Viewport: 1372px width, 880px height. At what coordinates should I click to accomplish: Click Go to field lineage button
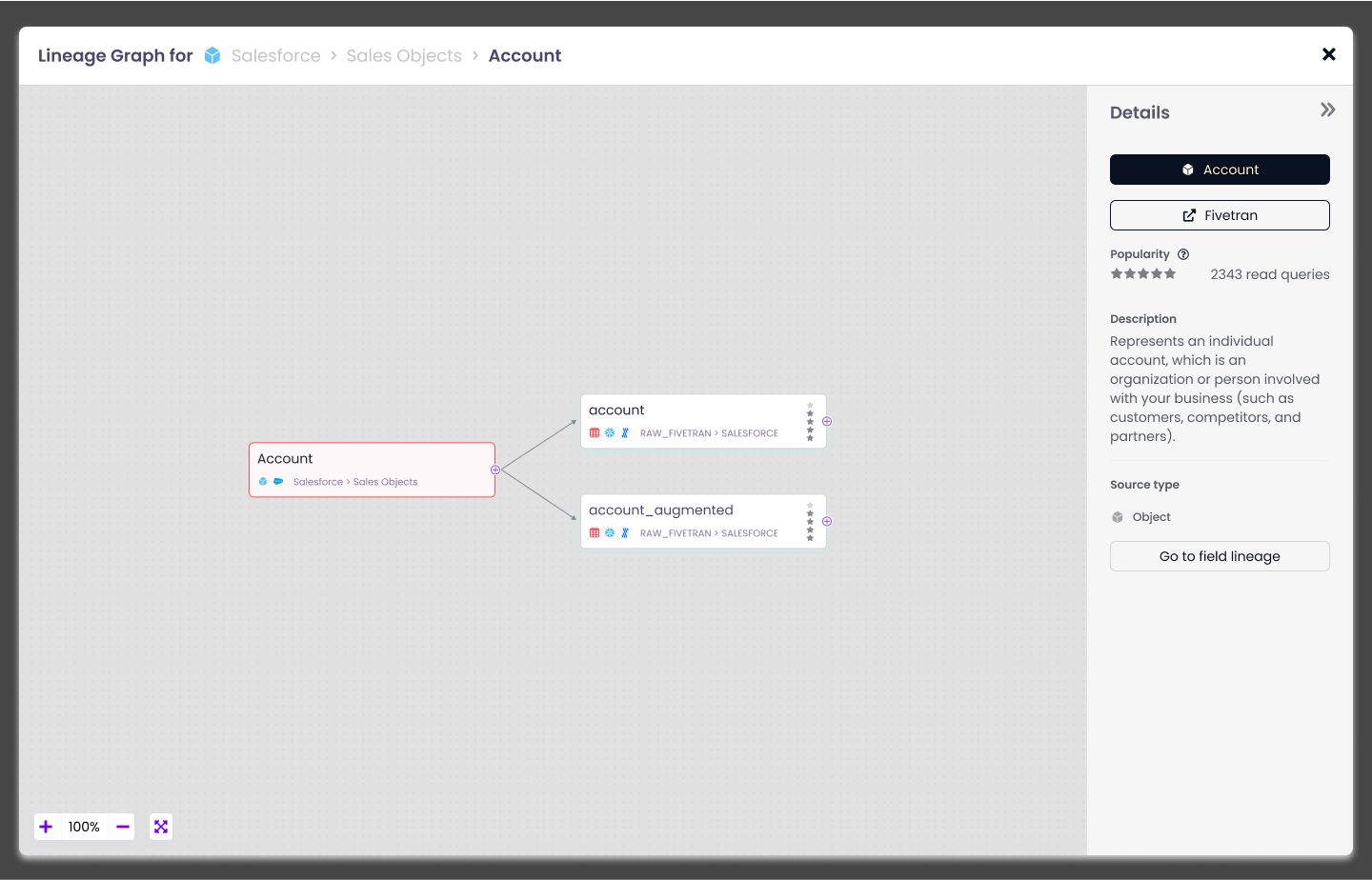(x=1220, y=556)
